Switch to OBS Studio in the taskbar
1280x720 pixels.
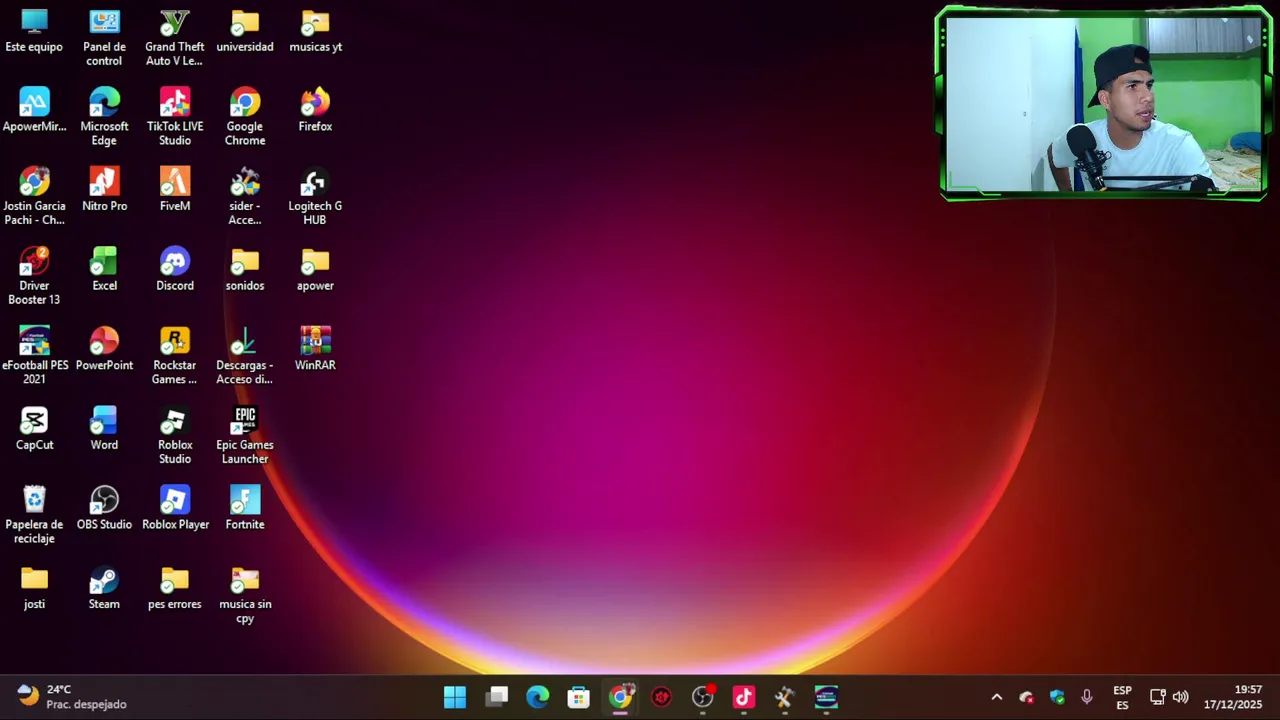click(x=703, y=697)
